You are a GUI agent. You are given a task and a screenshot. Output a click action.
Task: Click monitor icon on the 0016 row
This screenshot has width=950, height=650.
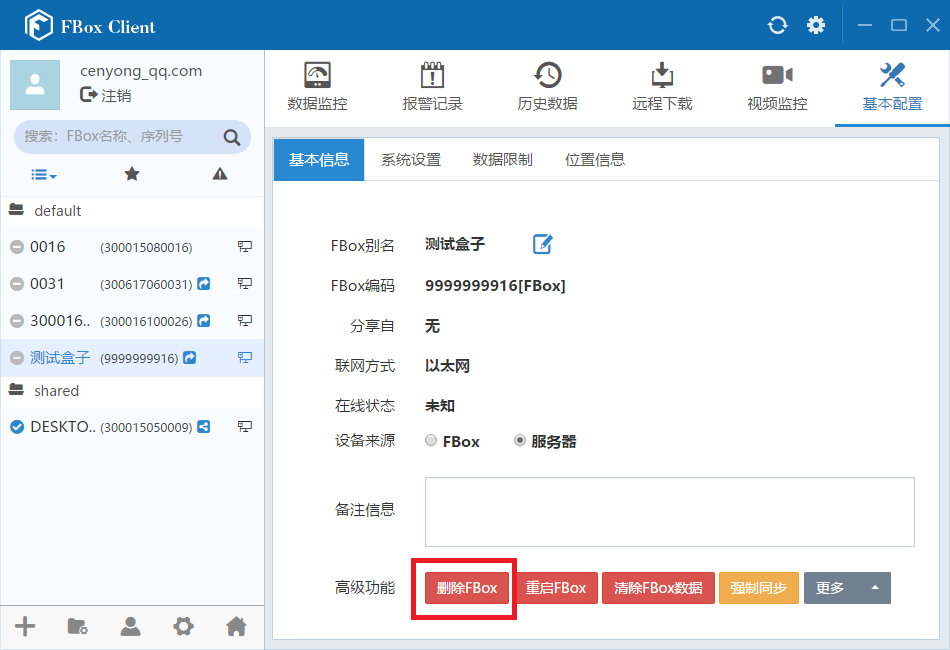click(x=245, y=247)
